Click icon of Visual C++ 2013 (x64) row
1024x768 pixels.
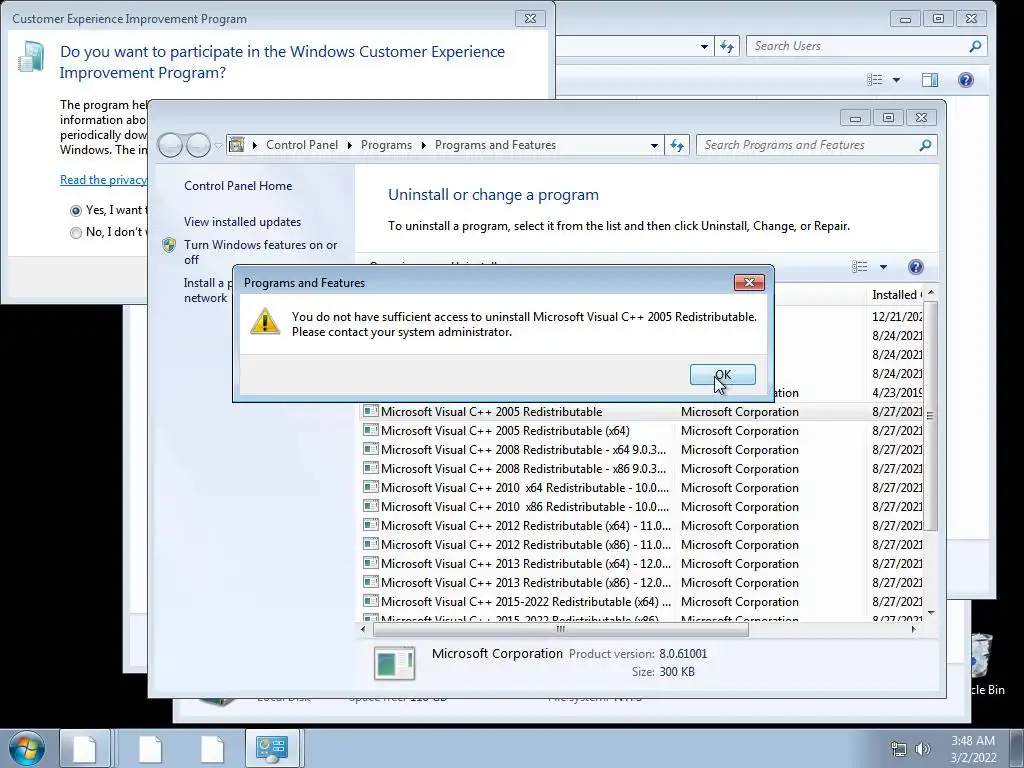point(371,562)
